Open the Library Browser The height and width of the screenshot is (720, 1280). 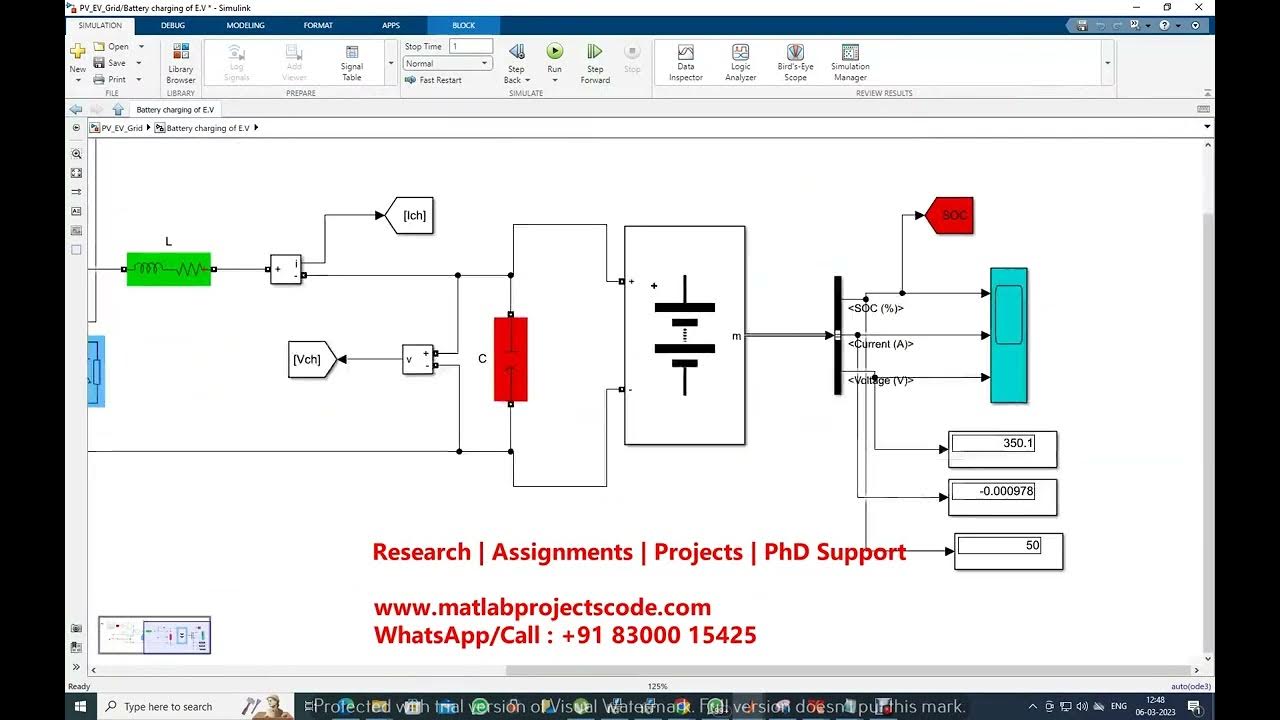tap(181, 63)
